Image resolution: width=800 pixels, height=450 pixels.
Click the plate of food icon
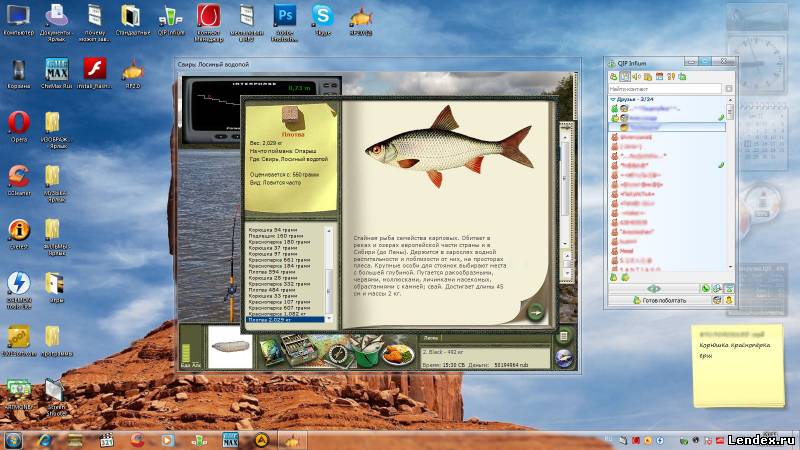coord(398,354)
